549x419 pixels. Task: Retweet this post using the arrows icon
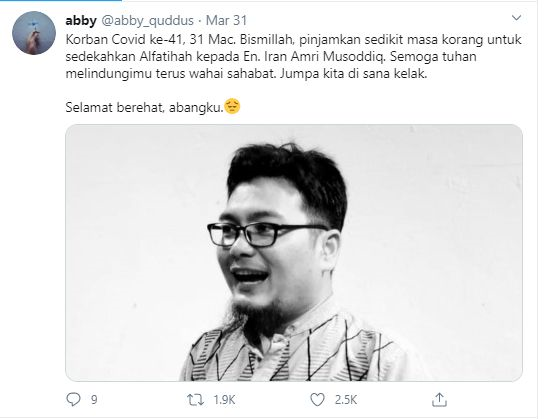[x=195, y=400]
